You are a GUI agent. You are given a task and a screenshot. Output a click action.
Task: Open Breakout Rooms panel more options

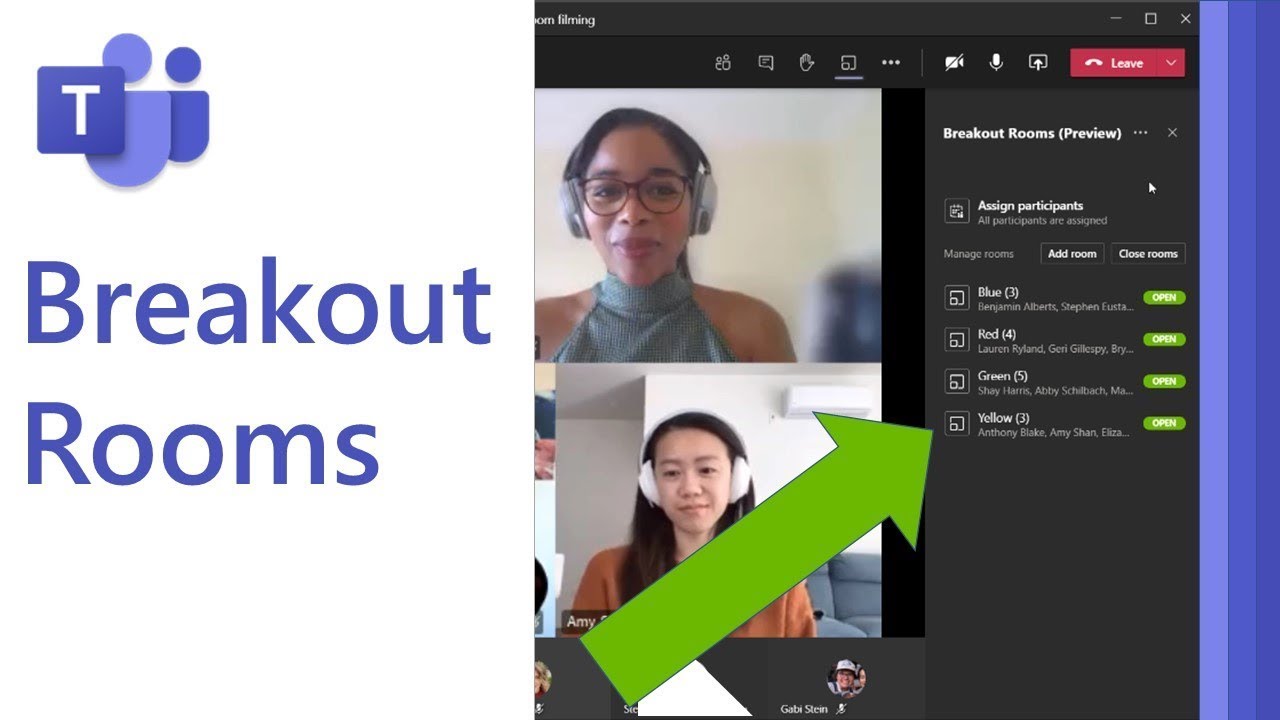click(x=1141, y=133)
